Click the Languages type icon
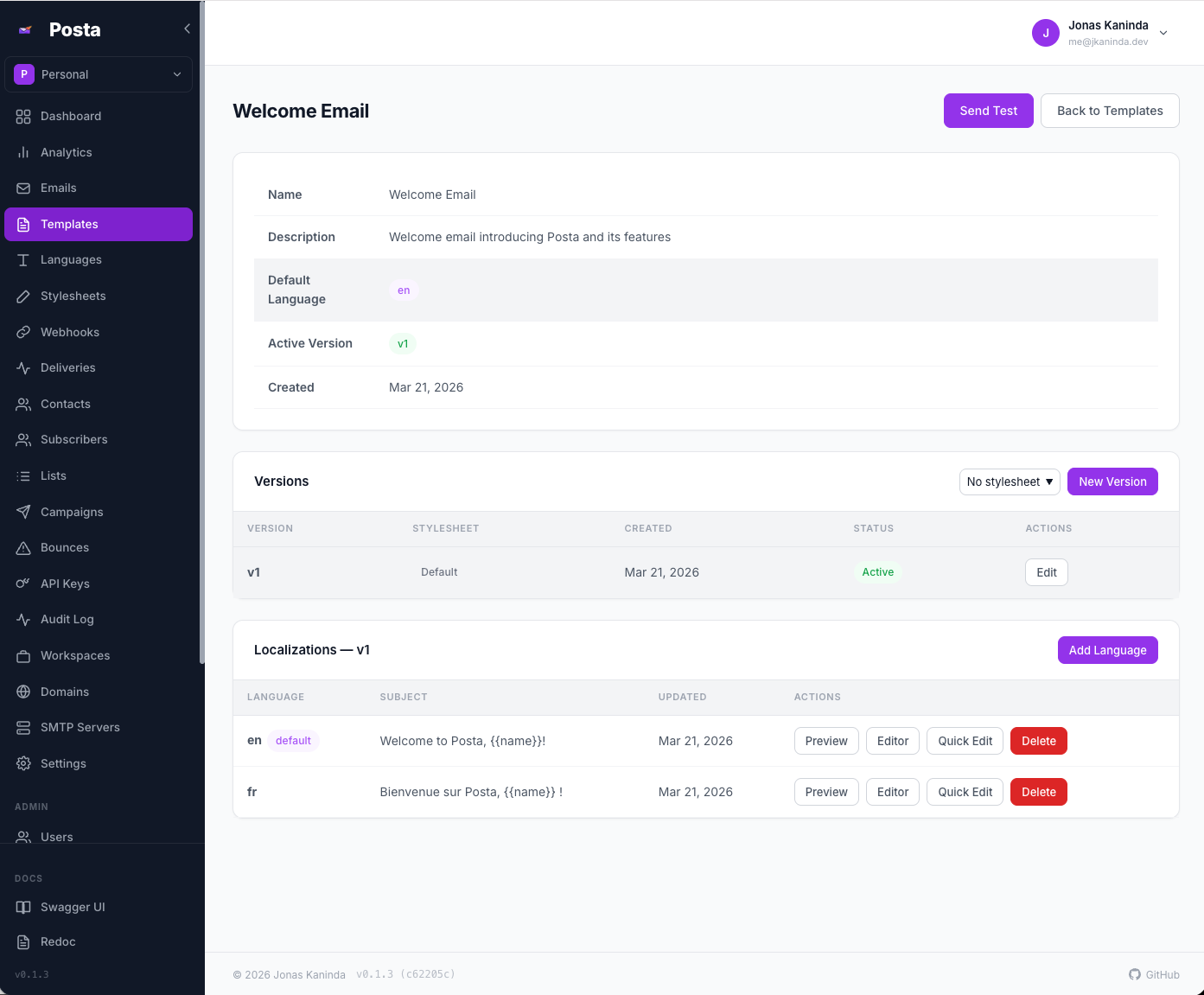 [x=23, y=260]
